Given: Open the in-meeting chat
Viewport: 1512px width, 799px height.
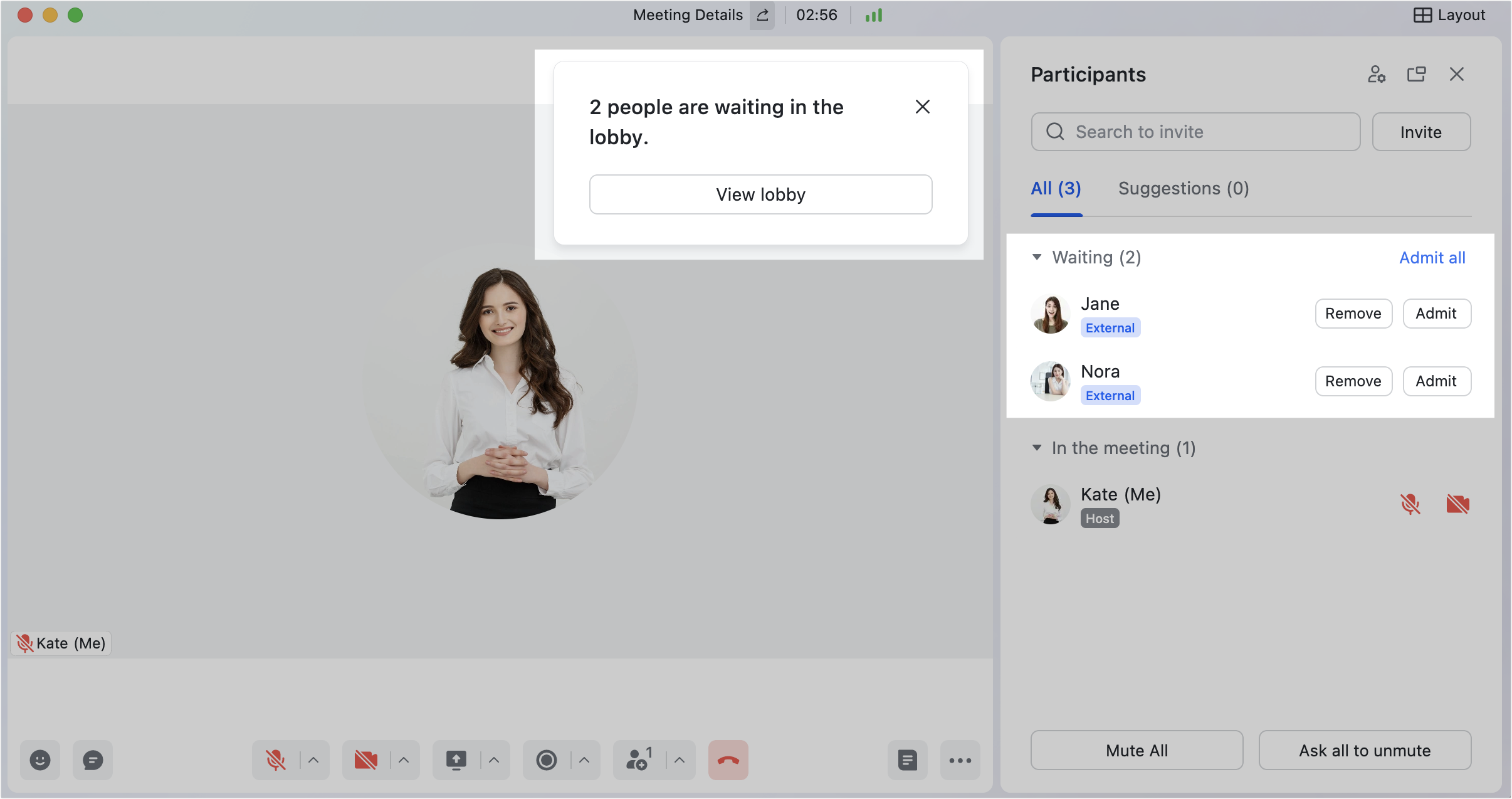Looking at the screenshot, I should coord(92,759).
